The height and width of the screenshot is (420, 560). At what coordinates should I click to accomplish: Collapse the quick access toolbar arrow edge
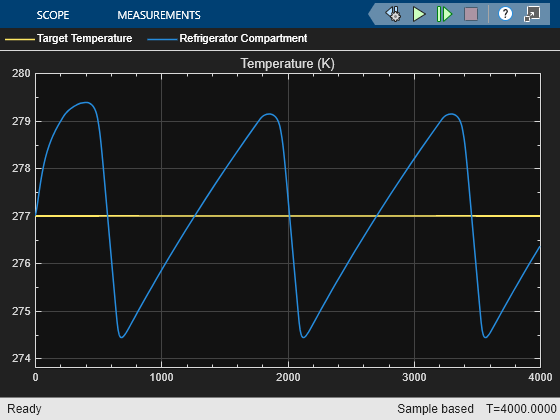(x=372, y=14)
